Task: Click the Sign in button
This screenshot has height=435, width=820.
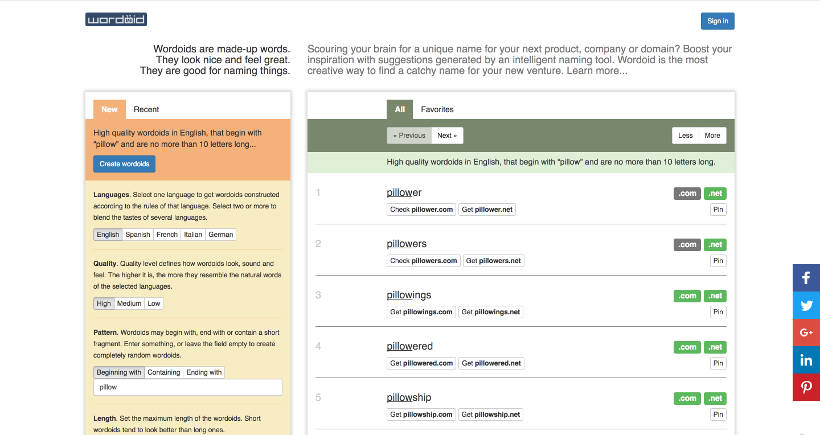Action: click(717, 21)
